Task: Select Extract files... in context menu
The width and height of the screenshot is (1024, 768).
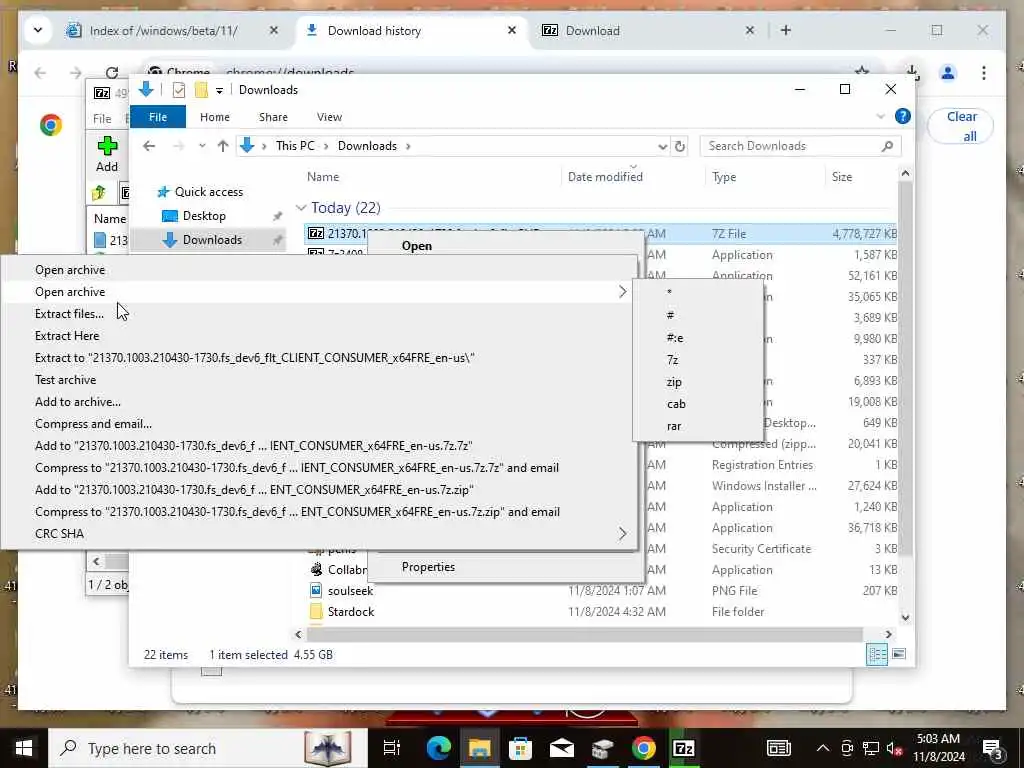Action: (x=69, y=314)
